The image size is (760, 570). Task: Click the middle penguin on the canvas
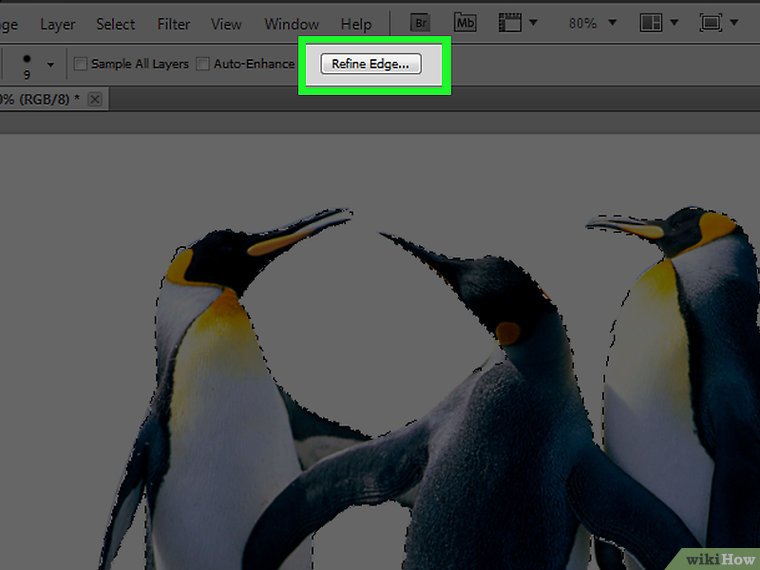(500, 420)
